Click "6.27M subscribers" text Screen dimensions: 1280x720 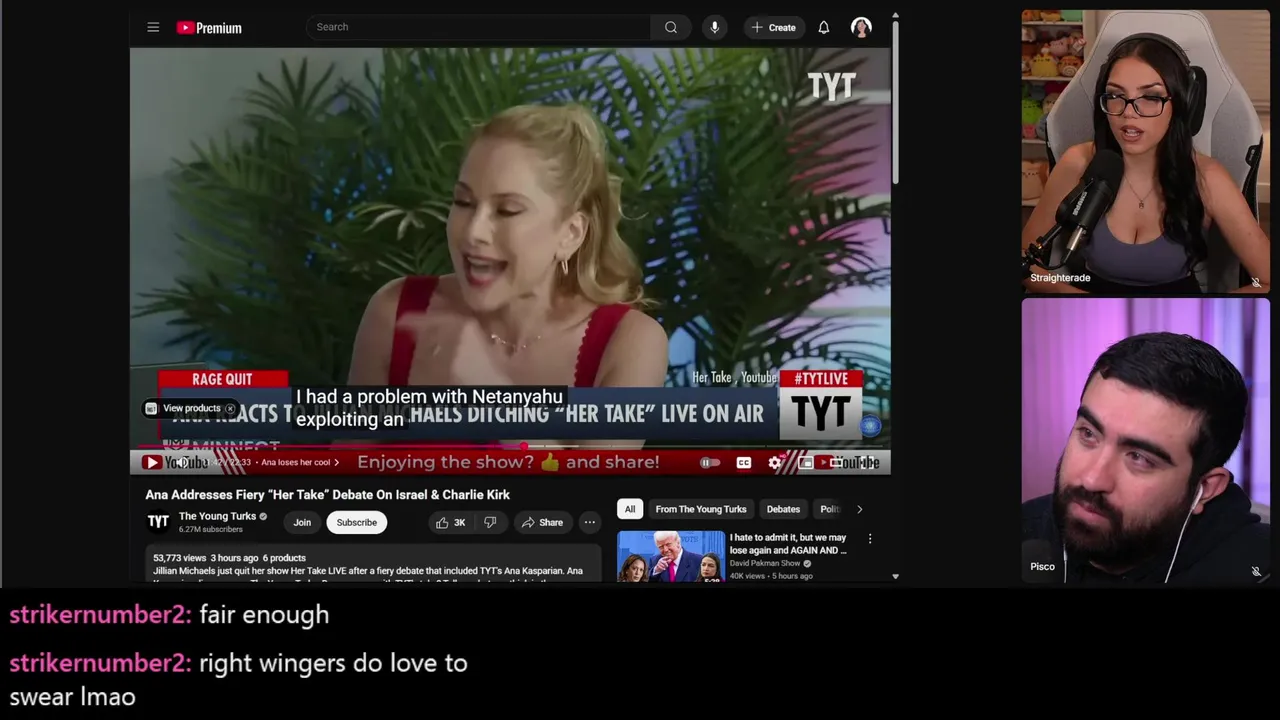(210, 529)
